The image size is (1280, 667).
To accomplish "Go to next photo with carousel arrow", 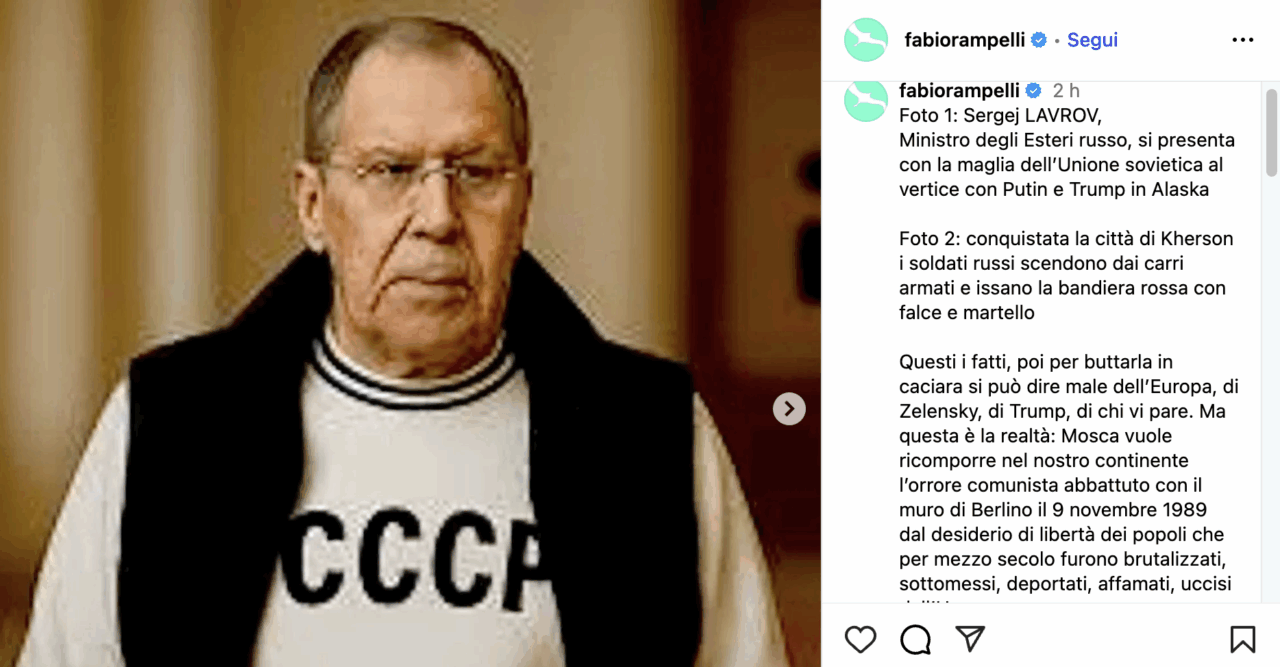I will click(x=789, y=408).
